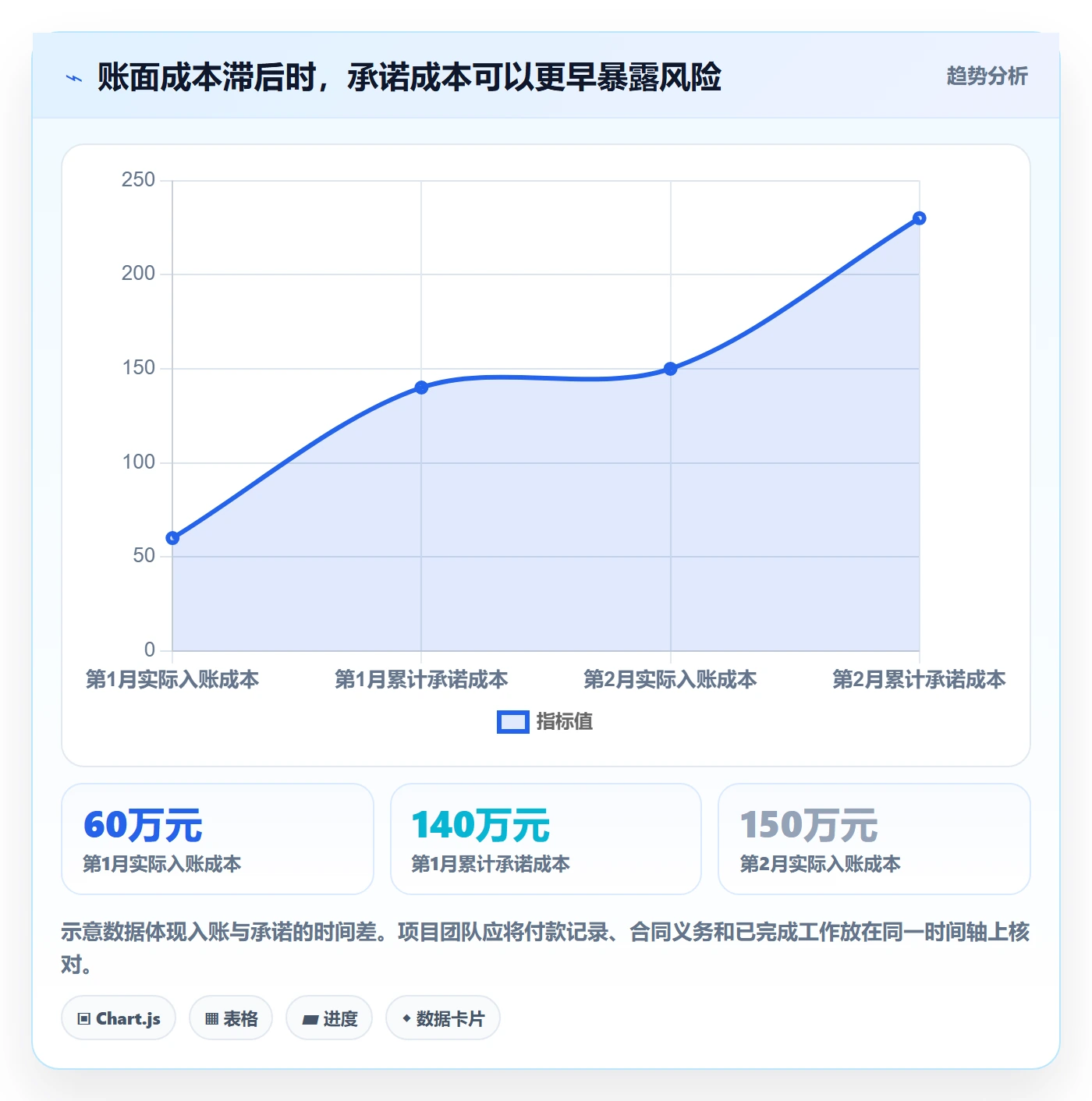1092x1101 pixels.
Task: Select the 60万元 stat value
Action: pyautogui.click(x=144, y=825)
